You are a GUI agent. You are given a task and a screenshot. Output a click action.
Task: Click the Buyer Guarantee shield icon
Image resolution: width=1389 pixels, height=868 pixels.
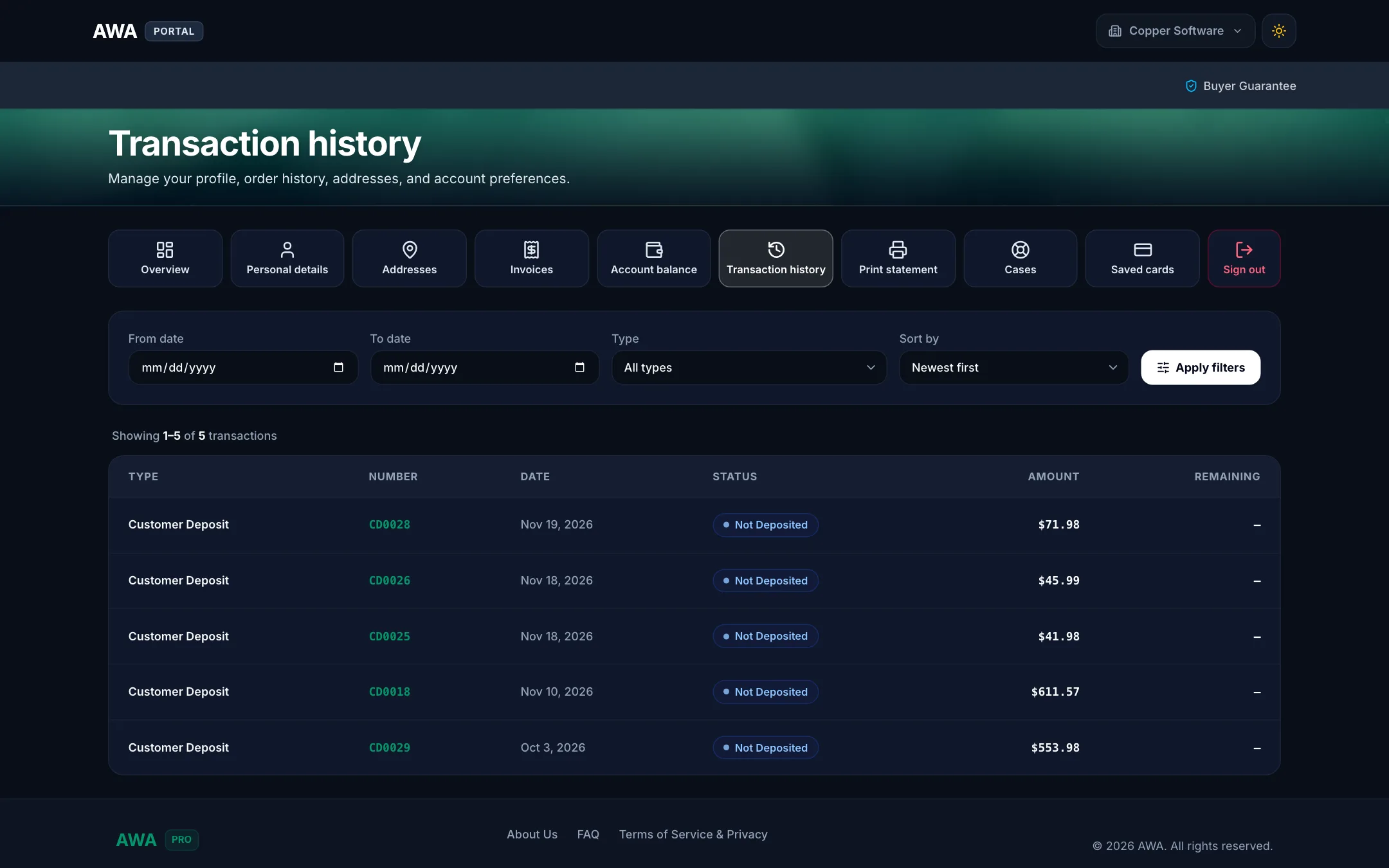[1191, 86]
